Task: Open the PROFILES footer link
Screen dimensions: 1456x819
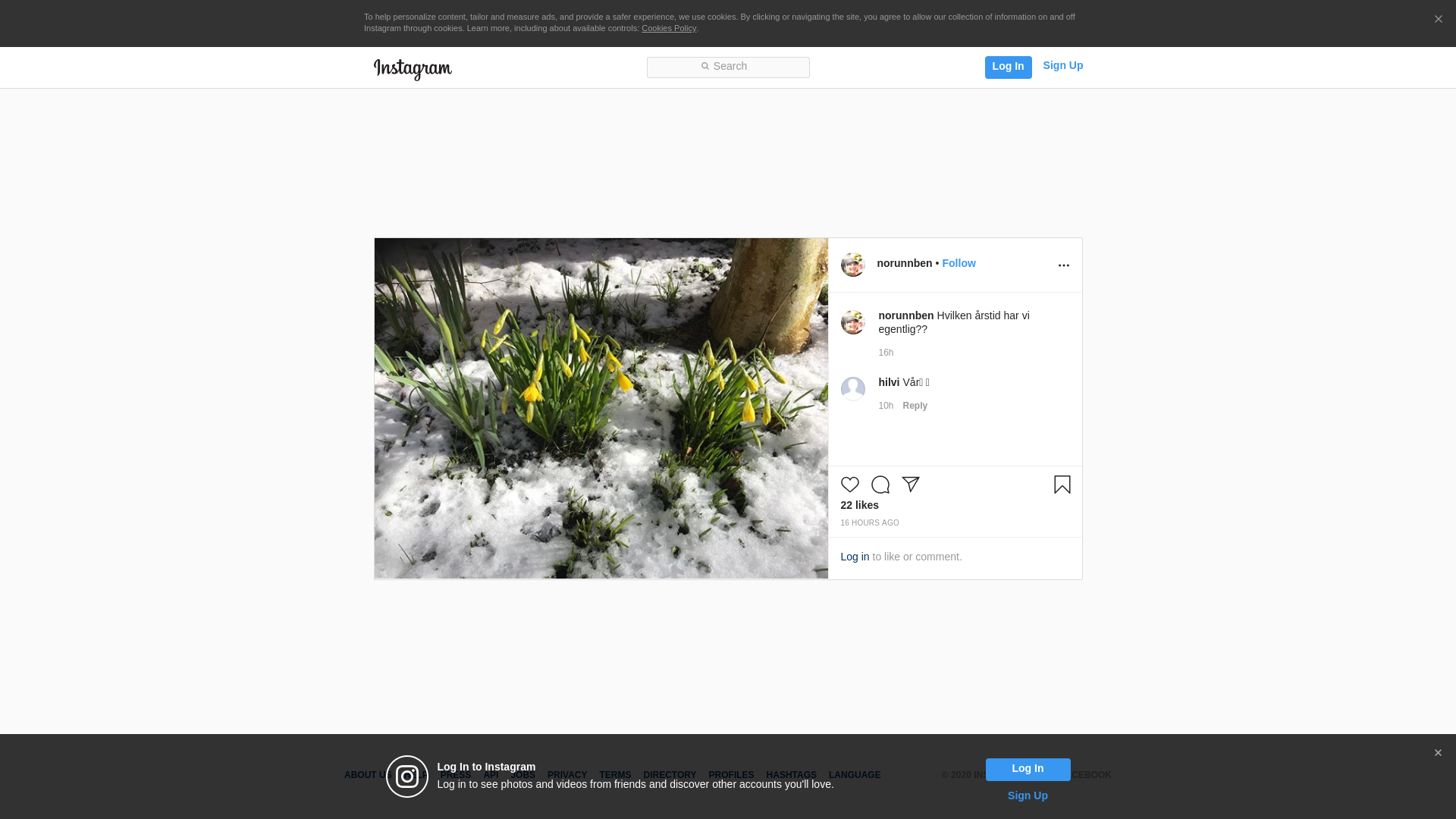Action: point(731,776)
